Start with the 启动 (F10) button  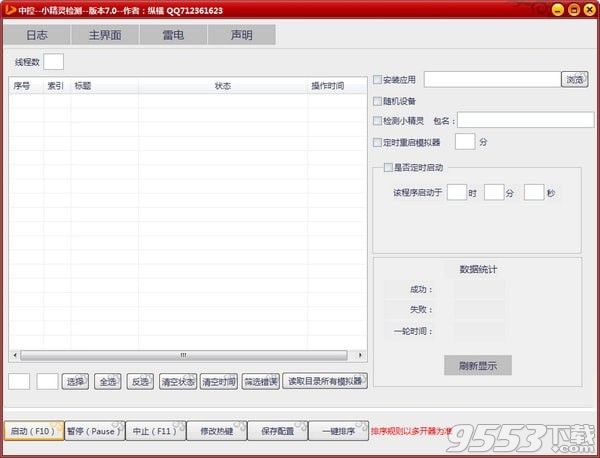pyautogui.click(x=34, y=431)
